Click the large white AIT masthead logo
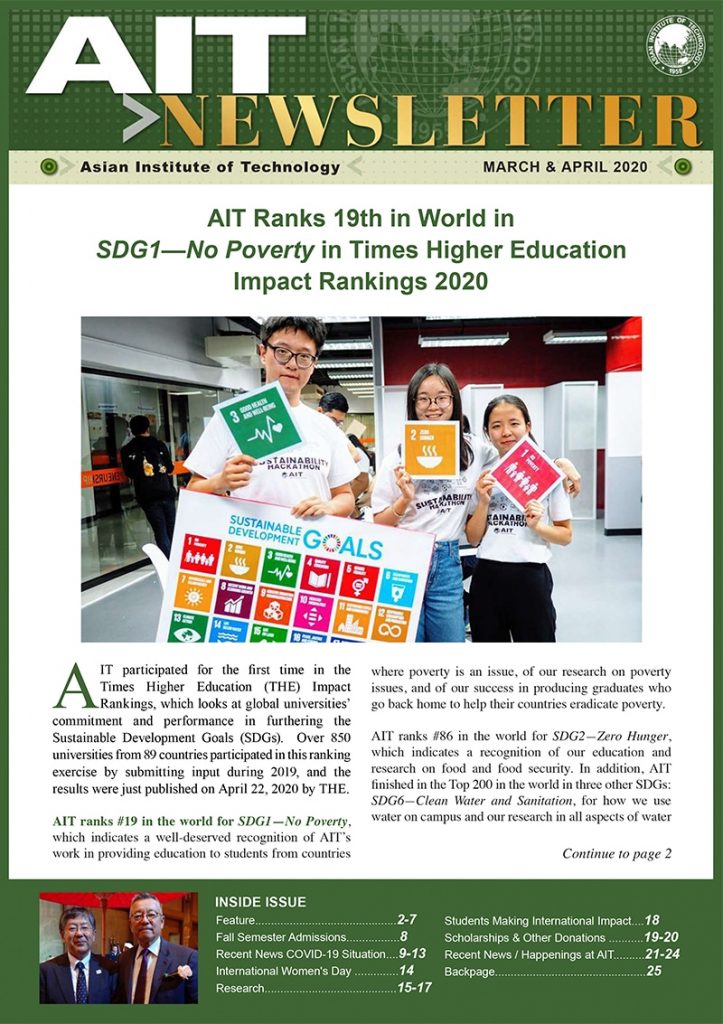The image size is (723, 1024). tap(167, 55)
